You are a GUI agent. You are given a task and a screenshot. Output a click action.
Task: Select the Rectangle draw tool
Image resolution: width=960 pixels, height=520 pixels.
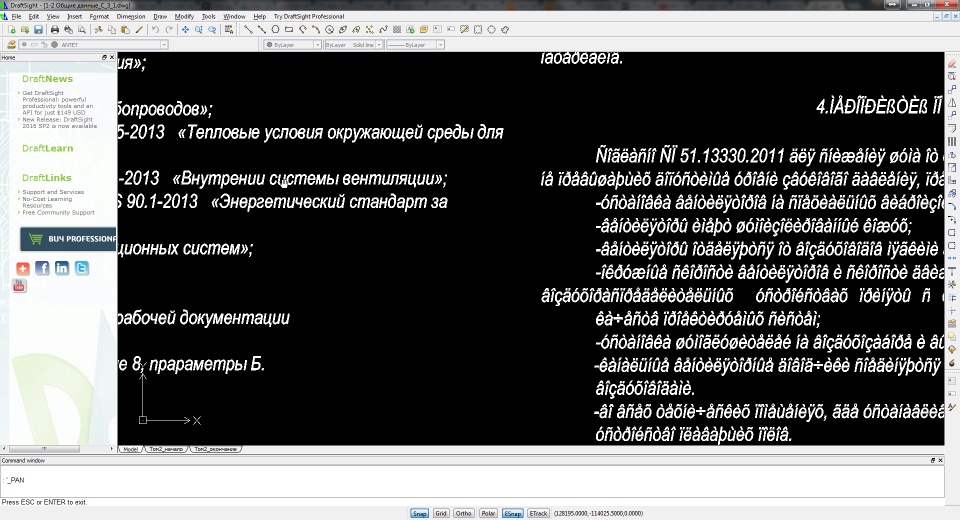[289, 29]
